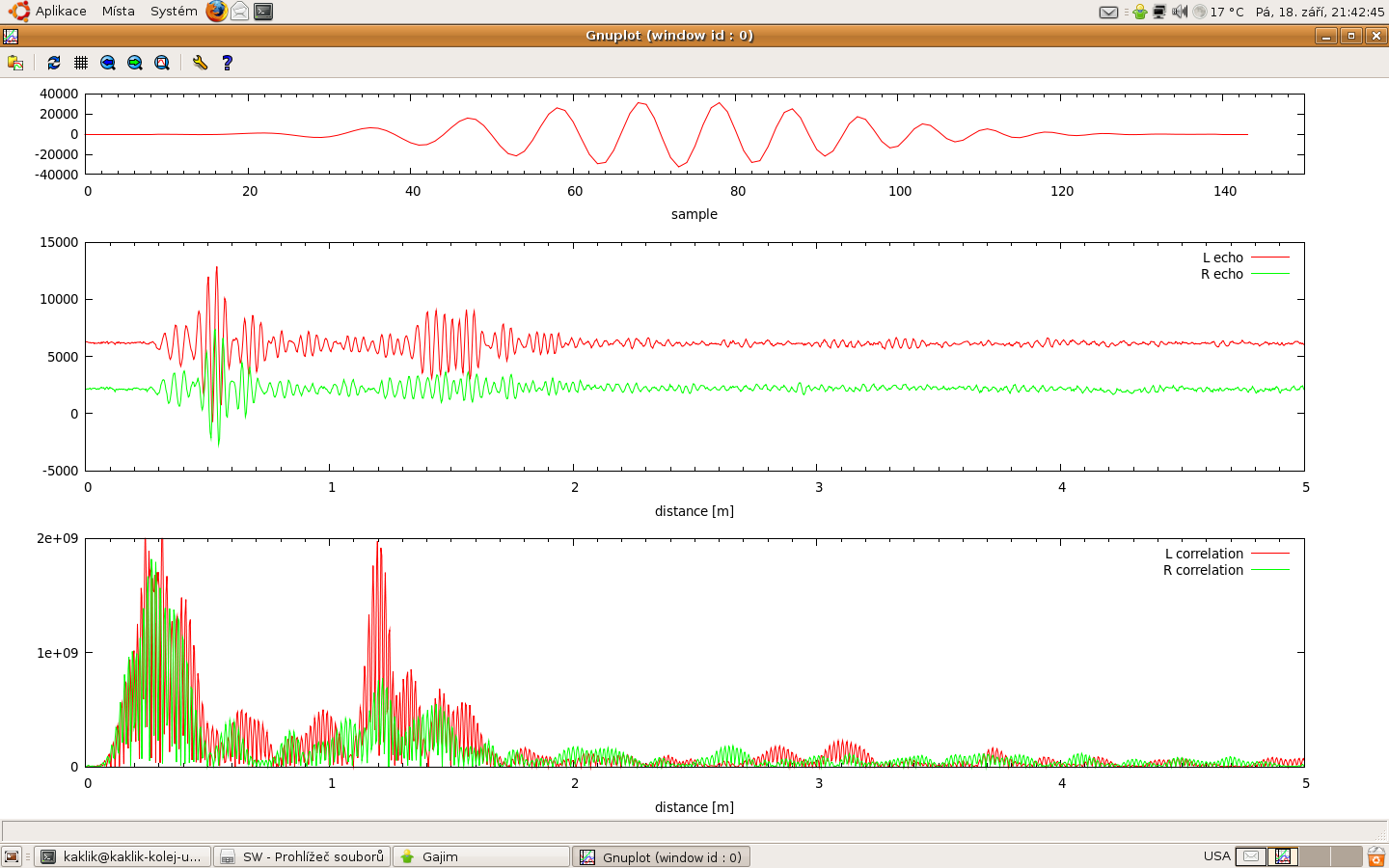Viewport: 1389px width, 868px height.
Task: Open the volume control in system tray
Action: (x=1179, y=12)
